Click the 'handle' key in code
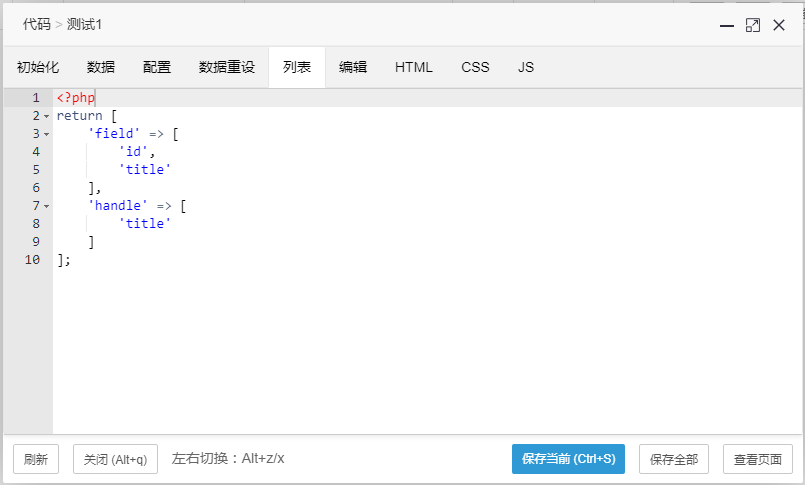Viewport: 805px width, 485px height. (118, 206)
